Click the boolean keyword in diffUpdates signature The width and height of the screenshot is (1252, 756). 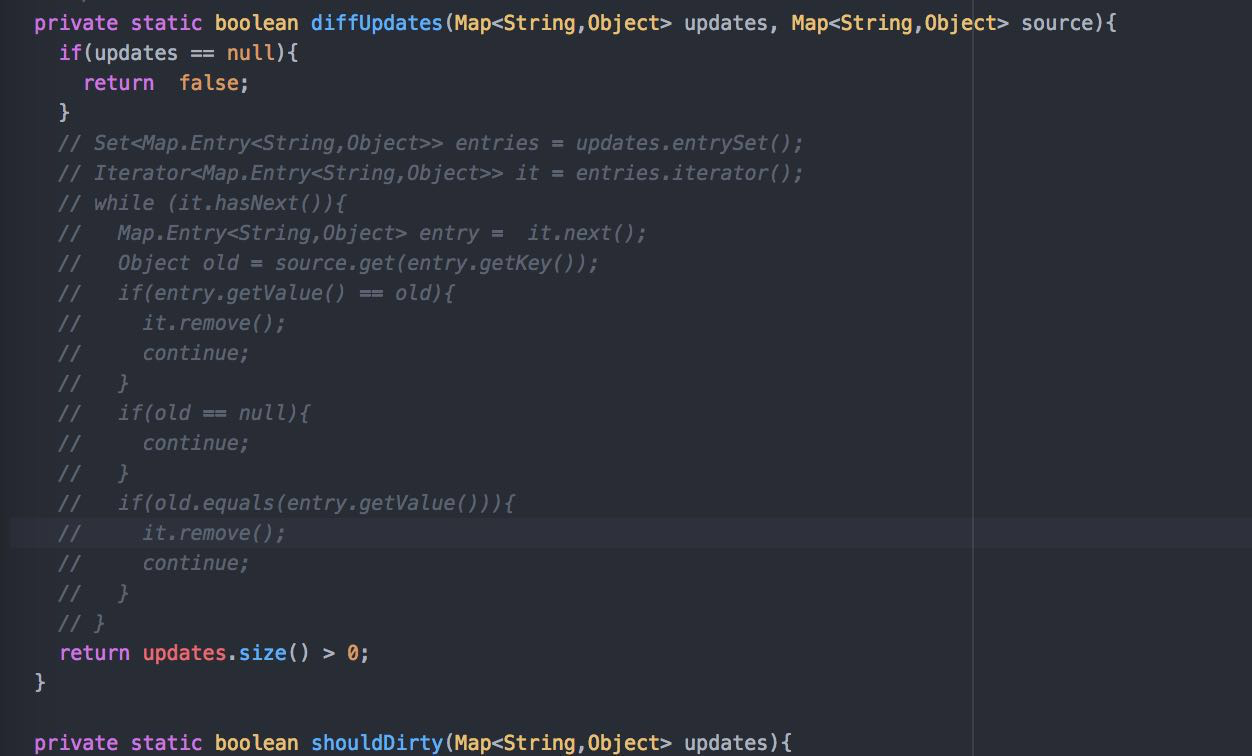click(x=256, y=22)
